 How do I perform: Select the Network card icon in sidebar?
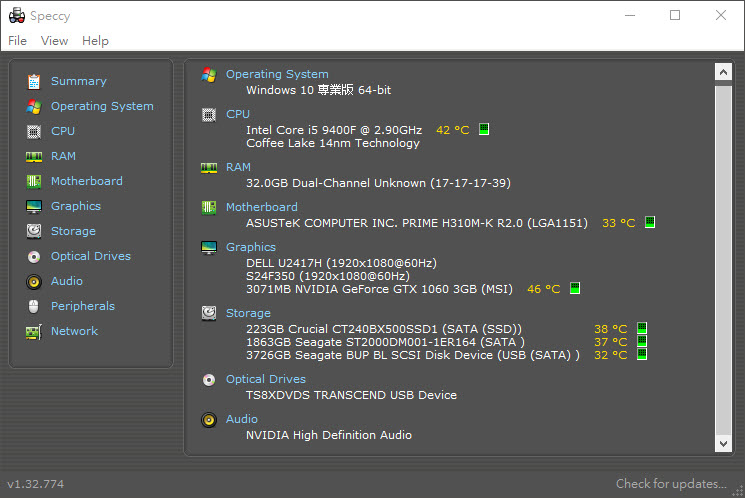pyautogui.click(x=34, y=331)
